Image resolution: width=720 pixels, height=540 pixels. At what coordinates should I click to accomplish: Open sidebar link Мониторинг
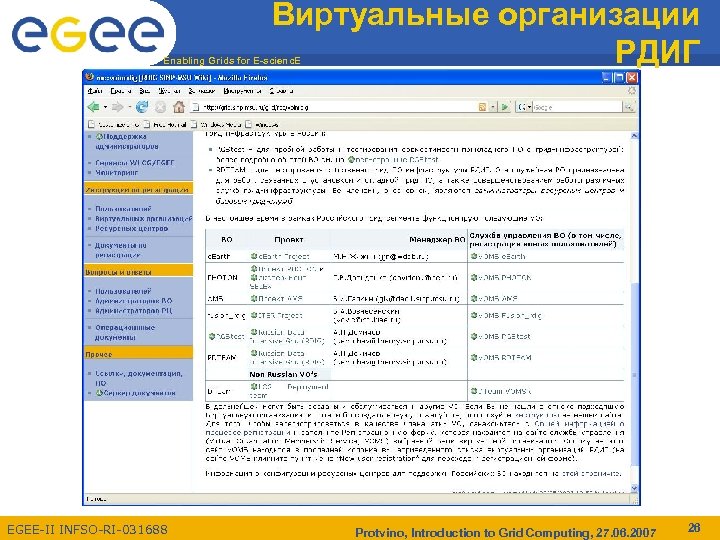point(116,173)
